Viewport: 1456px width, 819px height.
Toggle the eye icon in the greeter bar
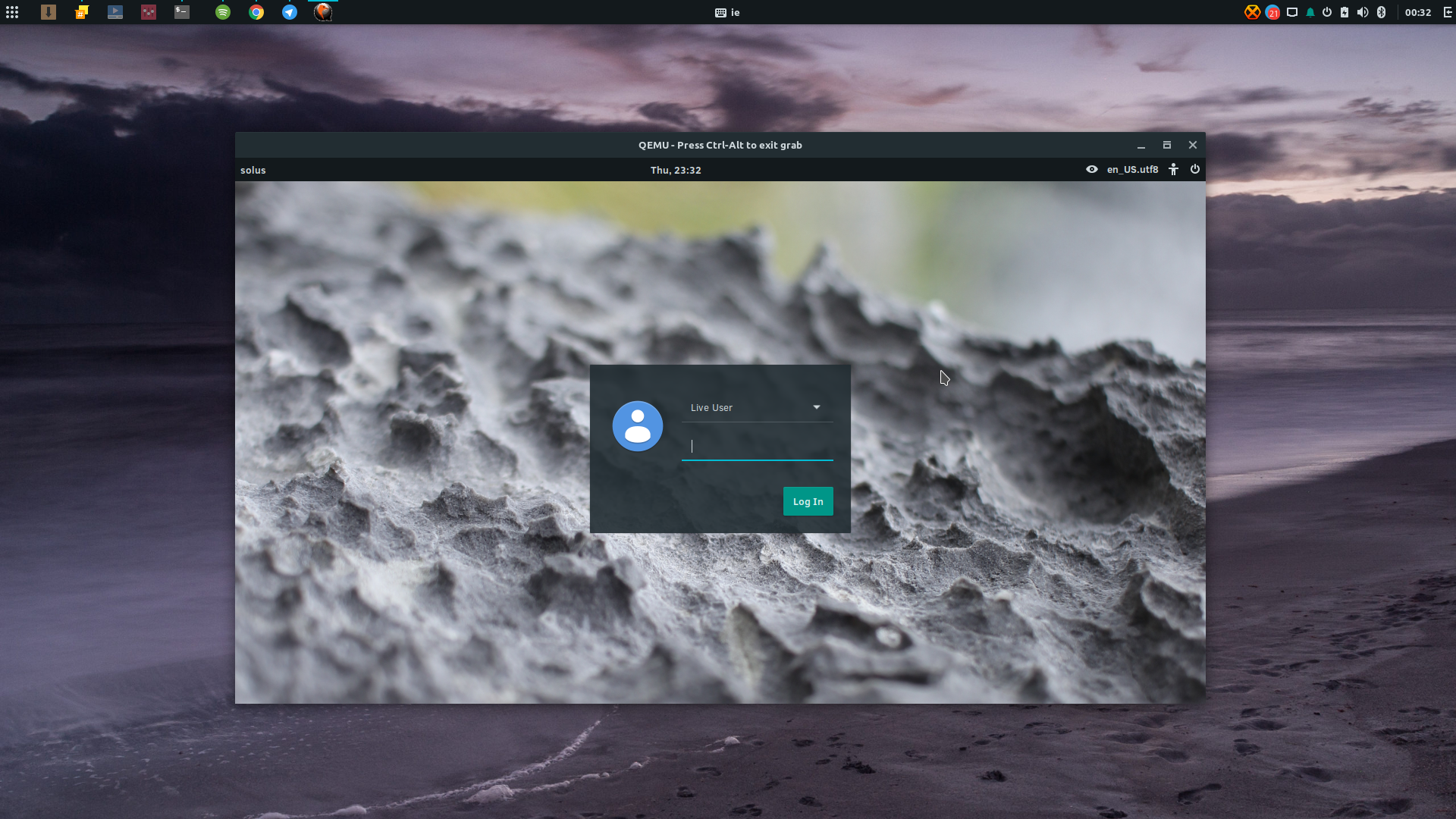coord(1092,169)
